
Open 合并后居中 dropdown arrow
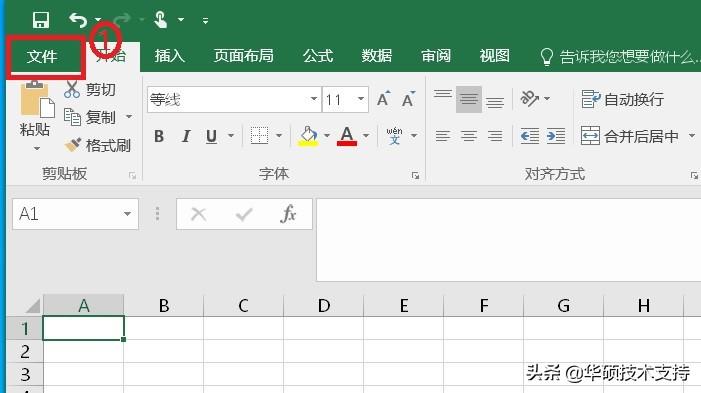tap(692, 135)
